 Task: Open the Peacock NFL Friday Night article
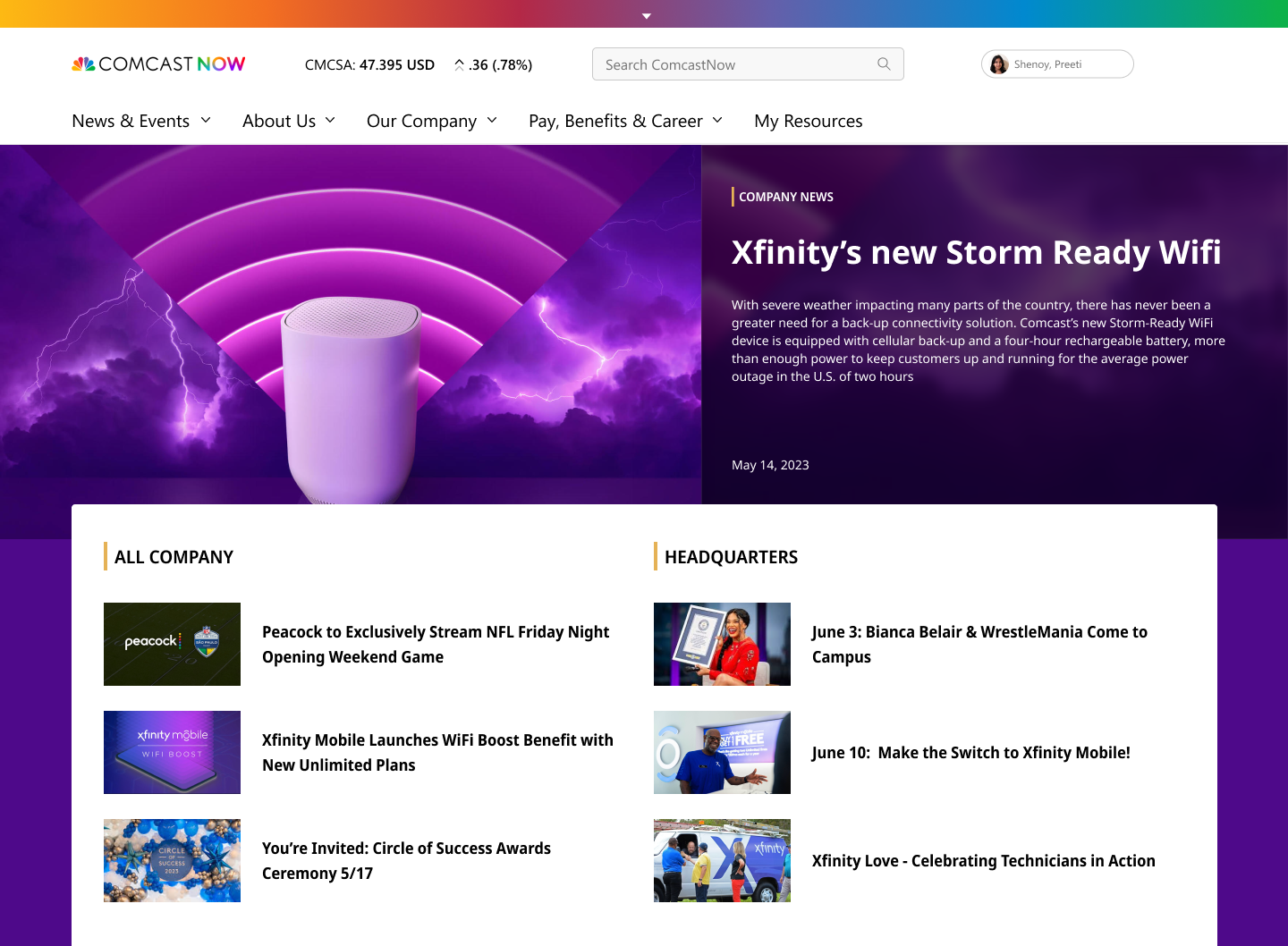click(436, 645)
